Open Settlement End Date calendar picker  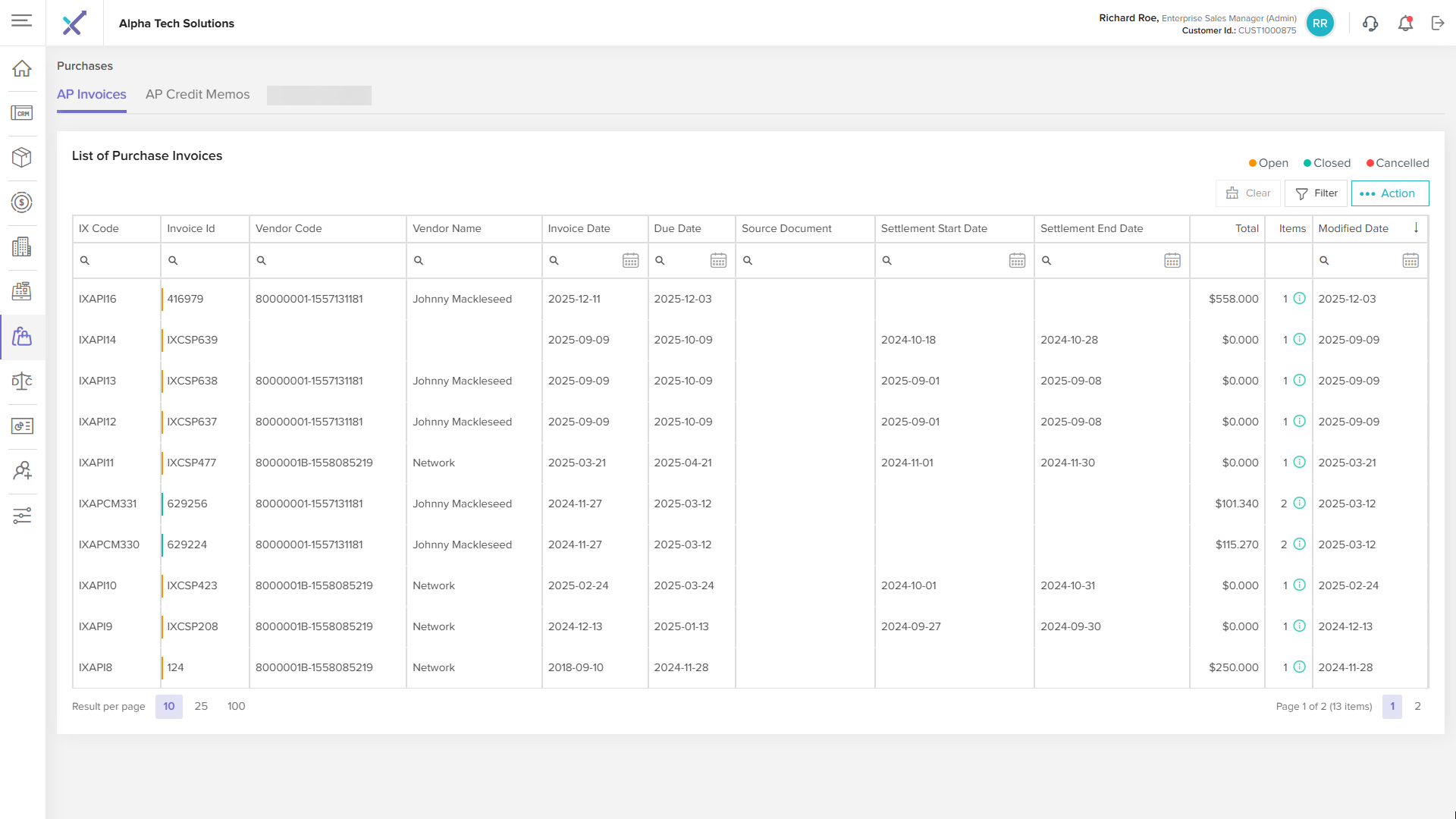[x=1172, y=261]
